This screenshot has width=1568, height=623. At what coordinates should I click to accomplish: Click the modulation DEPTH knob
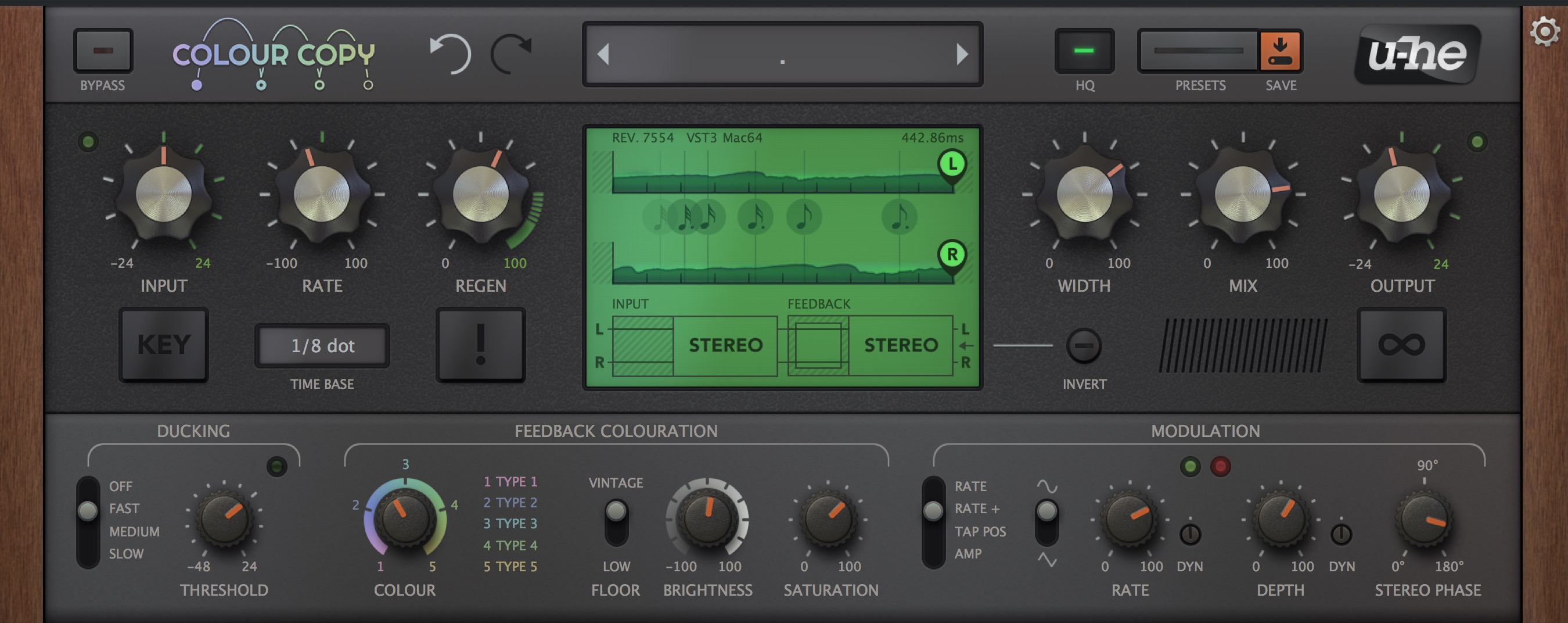click(1280, 519)
